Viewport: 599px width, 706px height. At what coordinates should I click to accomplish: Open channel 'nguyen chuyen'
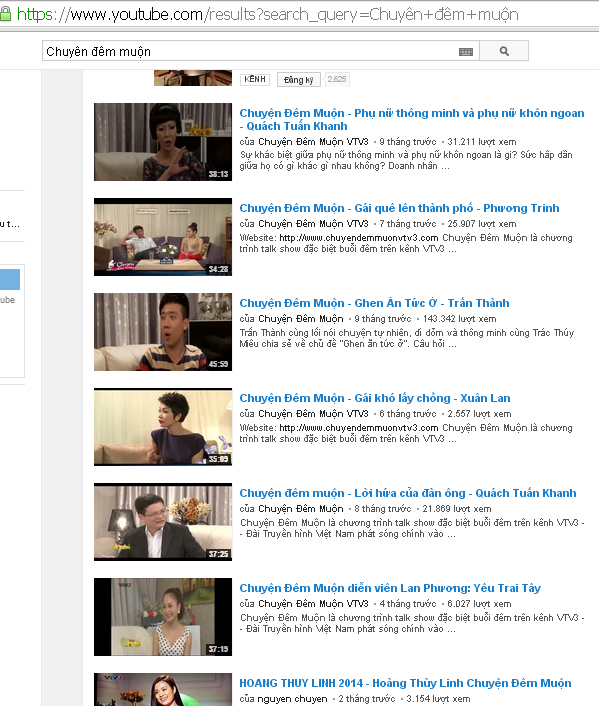coord(292,699)
